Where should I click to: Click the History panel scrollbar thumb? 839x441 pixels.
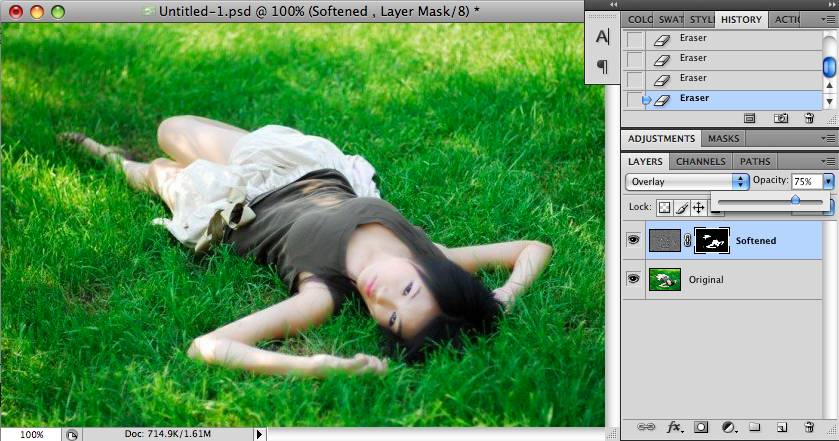pyautogui.click(x=829, y=66)
